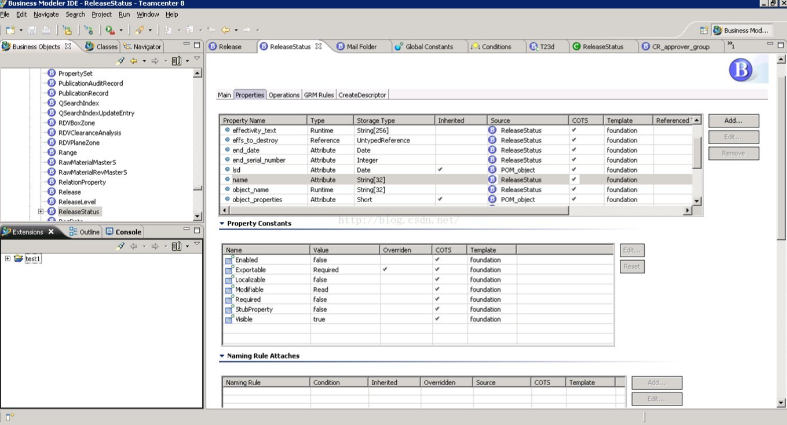Collapse the Property Constants section
The image size is (787, 425).
222,223
